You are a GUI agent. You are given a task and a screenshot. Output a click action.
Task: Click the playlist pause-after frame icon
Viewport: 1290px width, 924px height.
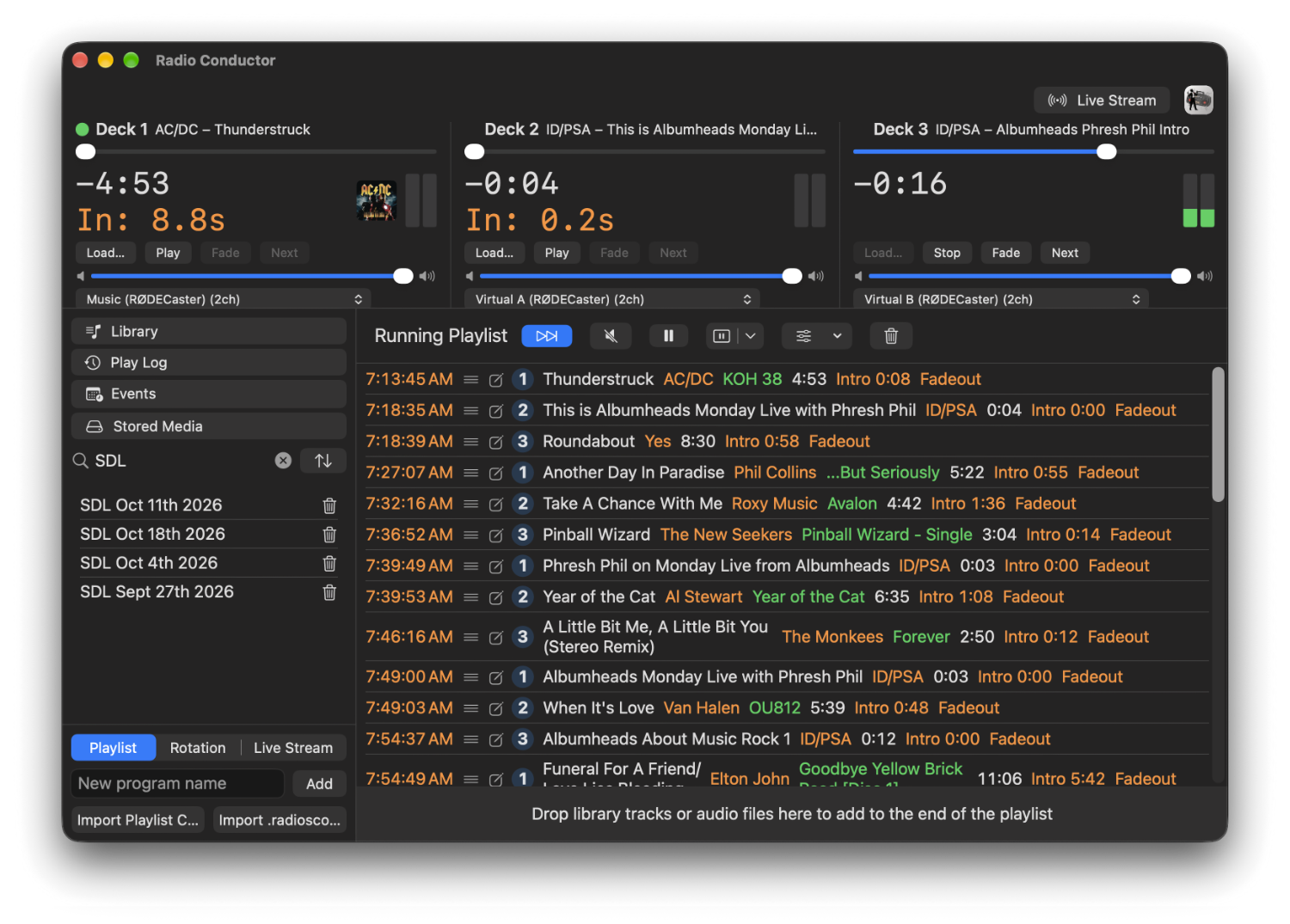(722, 336)
